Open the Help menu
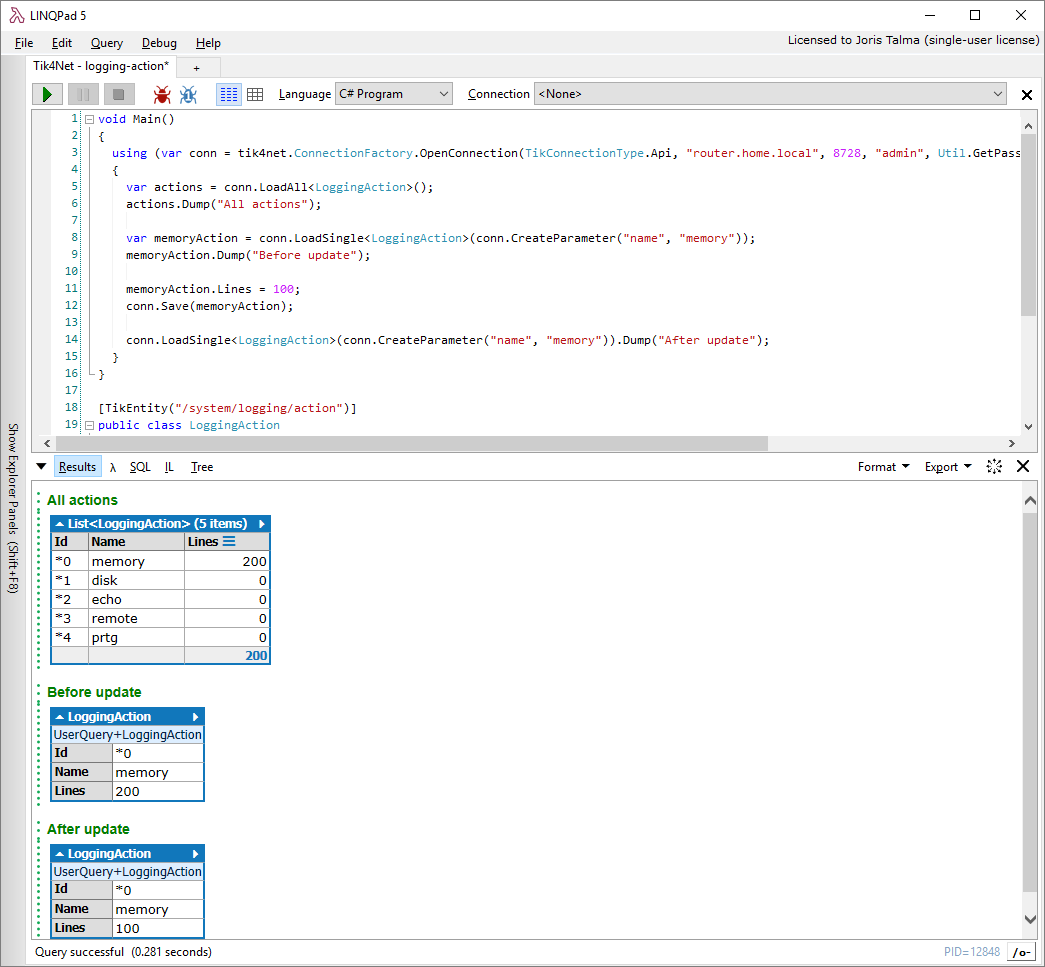 click(208, 43)
